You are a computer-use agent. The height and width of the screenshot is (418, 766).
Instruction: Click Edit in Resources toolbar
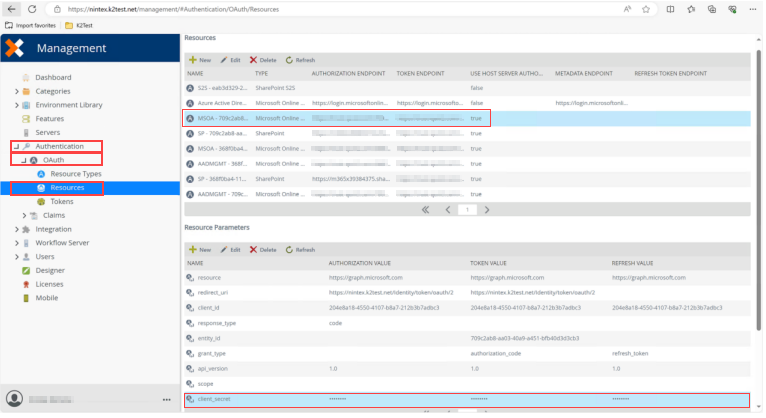[230, 60]
